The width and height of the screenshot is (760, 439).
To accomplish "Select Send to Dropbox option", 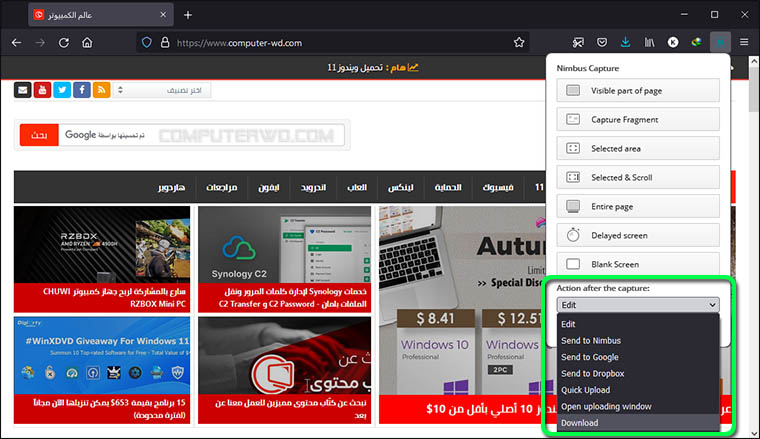I will coord(638,374).
